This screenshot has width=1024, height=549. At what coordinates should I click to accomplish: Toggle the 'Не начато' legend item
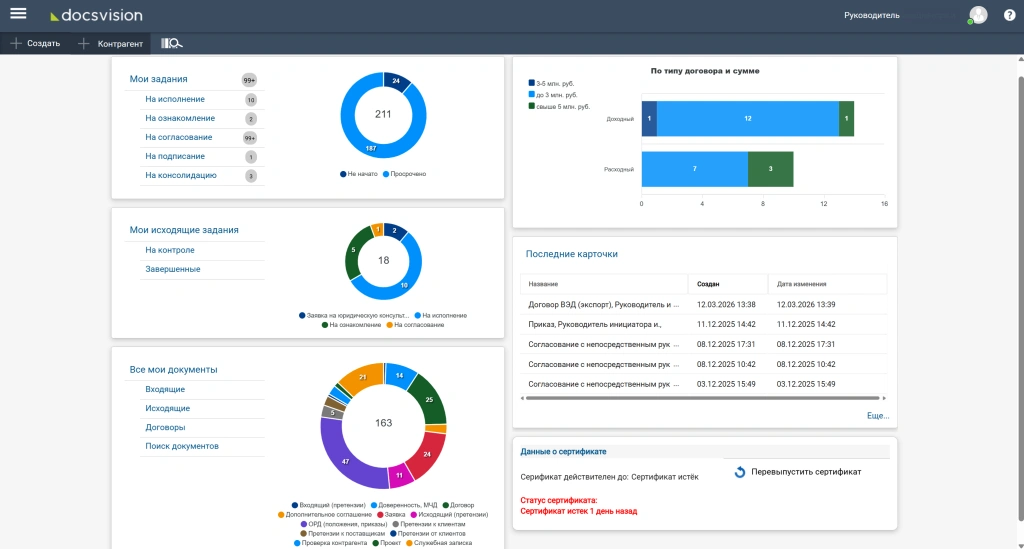358,174
